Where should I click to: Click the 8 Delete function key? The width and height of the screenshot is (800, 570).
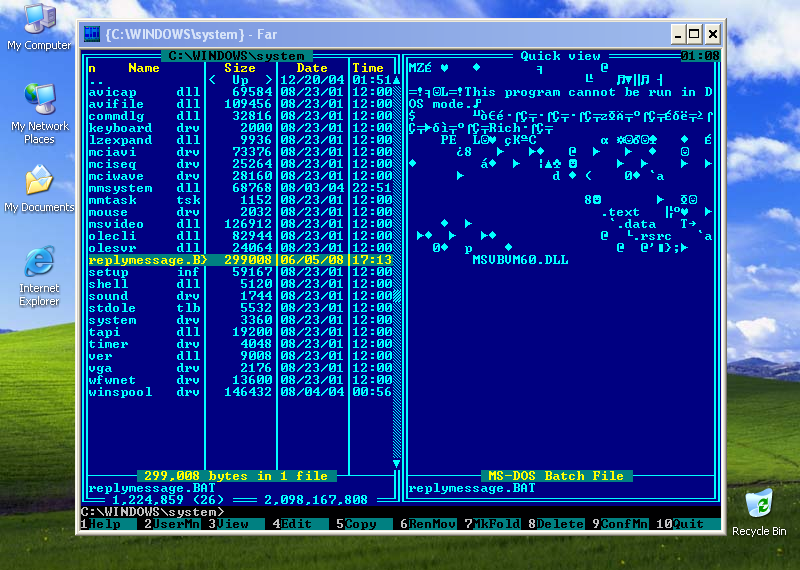[556, 524]
